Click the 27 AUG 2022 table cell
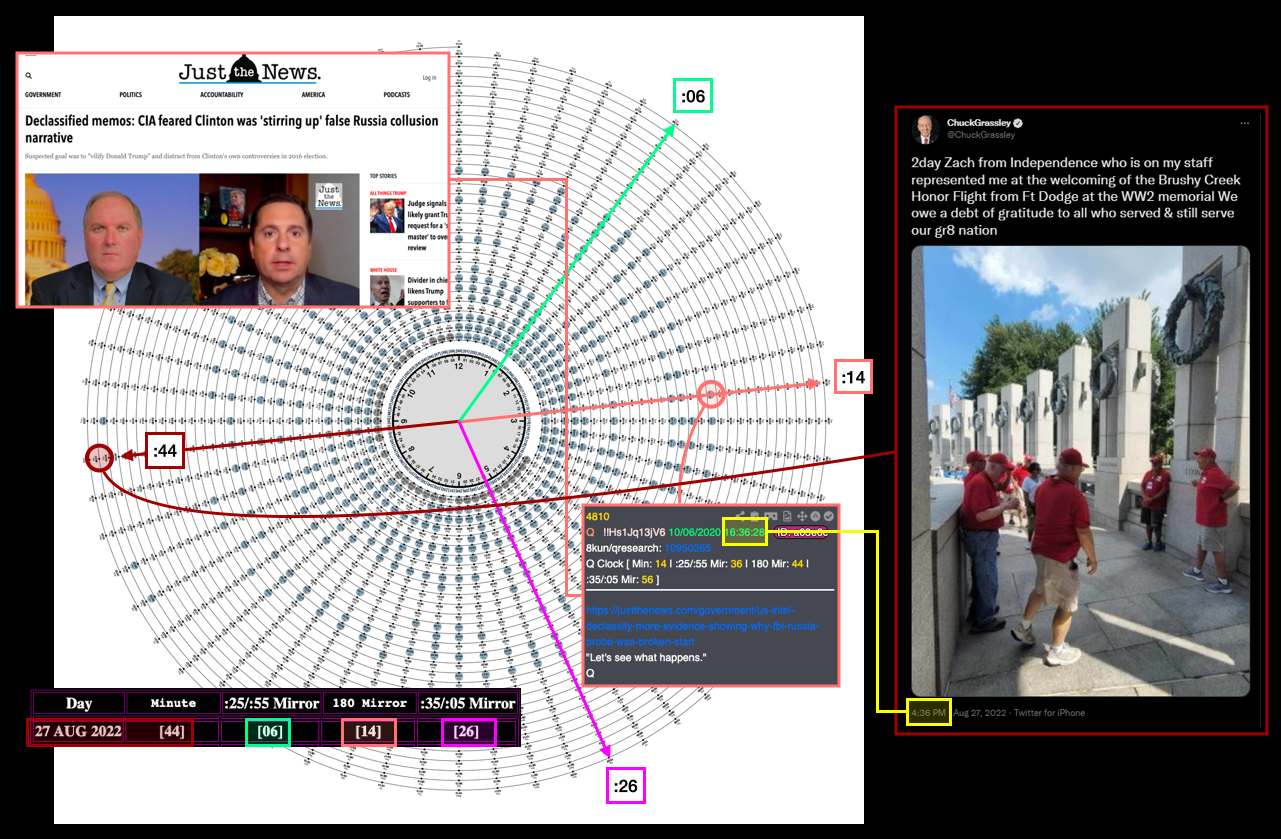Screen dimensions: 1281x839 pyautogui.click(x=78, y=732)
